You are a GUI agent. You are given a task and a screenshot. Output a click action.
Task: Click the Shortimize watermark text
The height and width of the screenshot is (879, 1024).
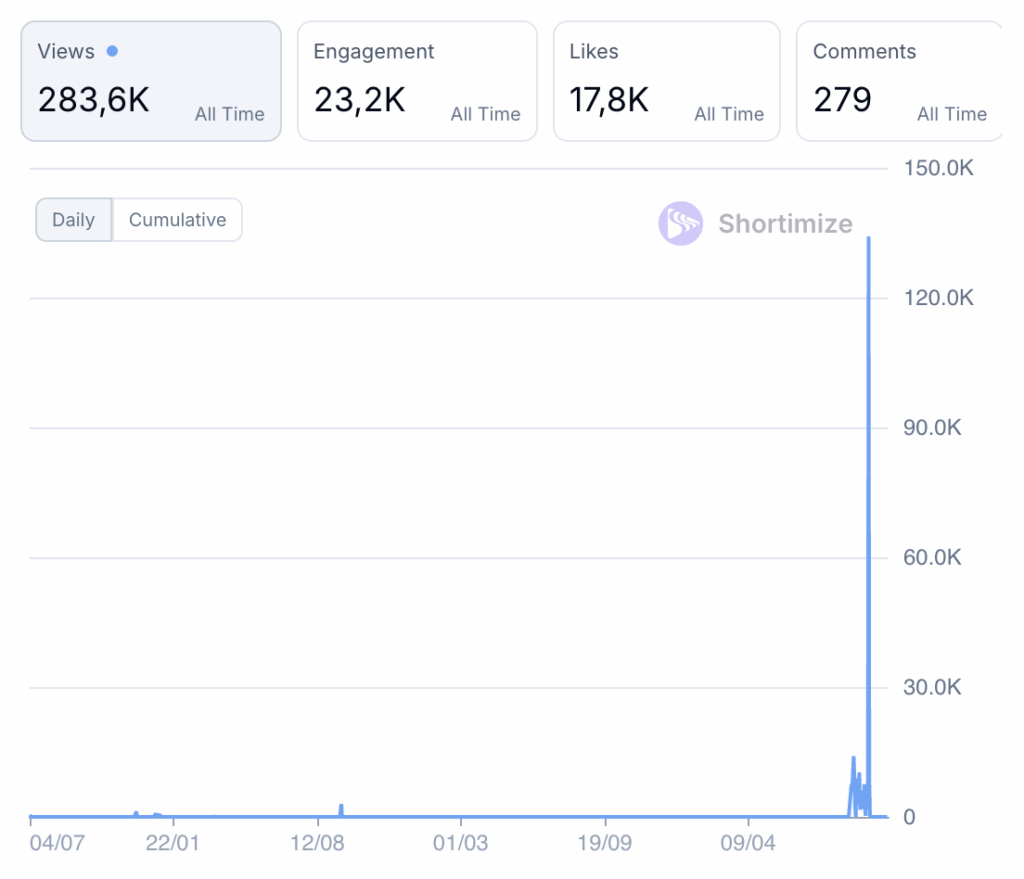[785, 224]
